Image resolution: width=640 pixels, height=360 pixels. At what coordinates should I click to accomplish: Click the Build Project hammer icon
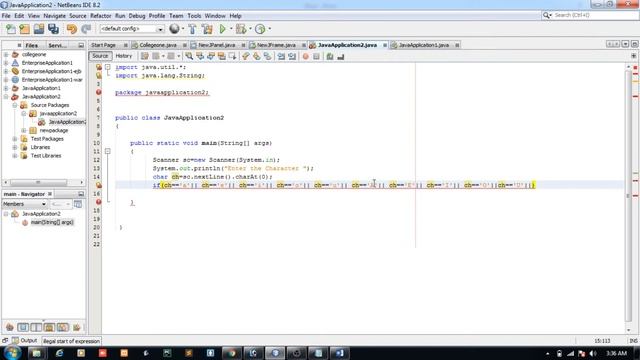pos(192,29)
